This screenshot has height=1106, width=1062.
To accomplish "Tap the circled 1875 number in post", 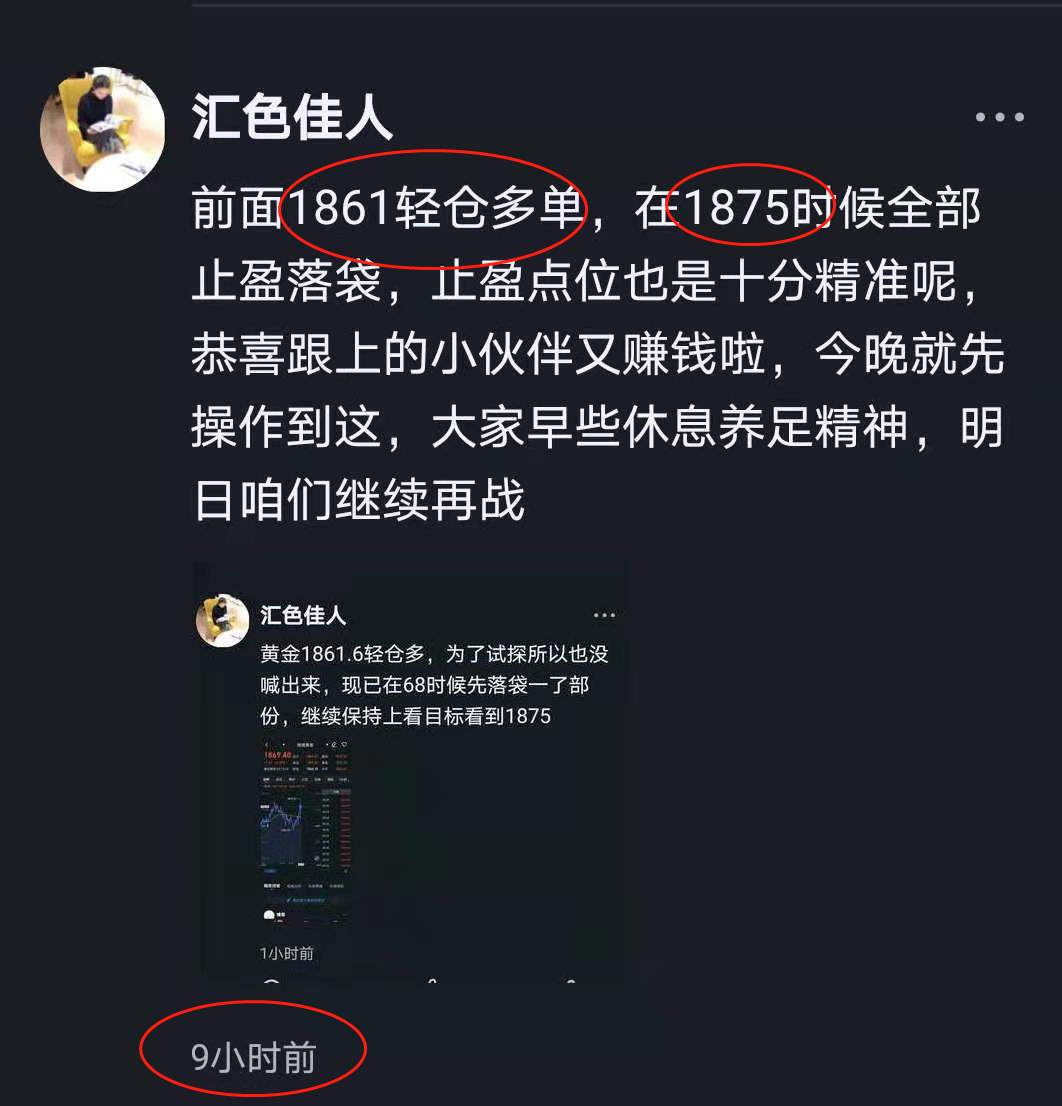I will tap(736, 207).
